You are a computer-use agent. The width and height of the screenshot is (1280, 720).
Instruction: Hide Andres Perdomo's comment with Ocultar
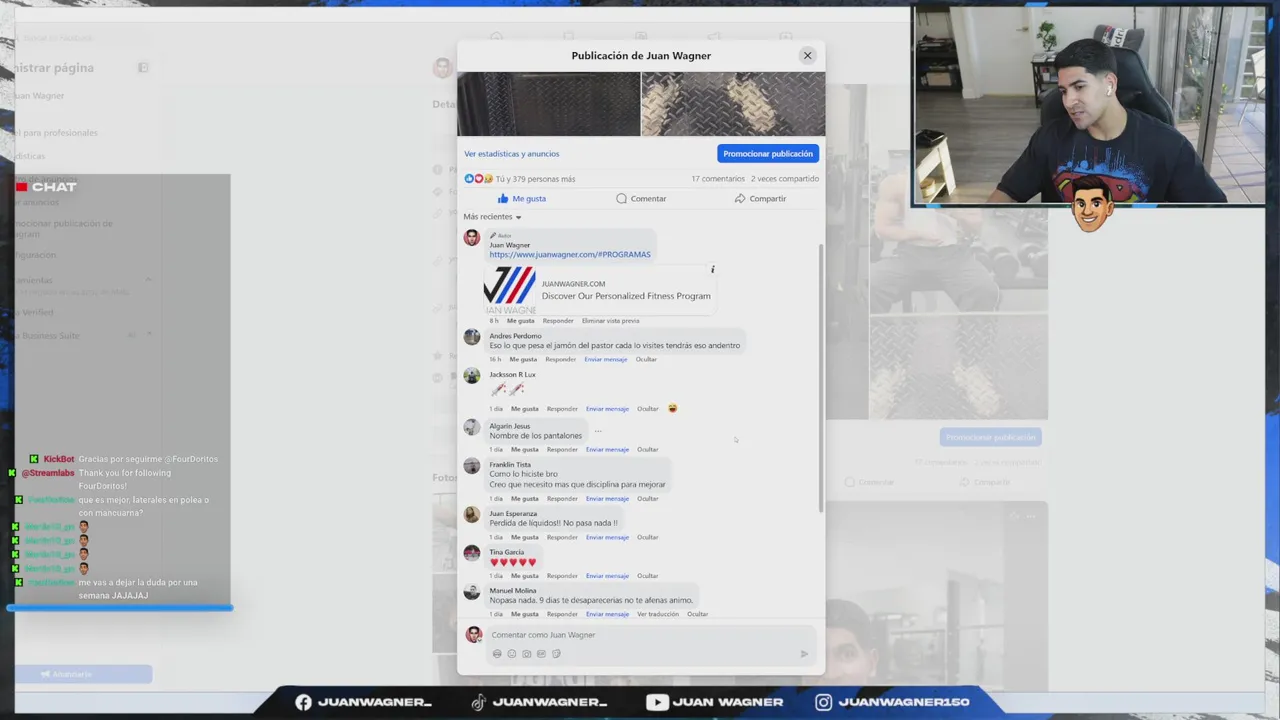(x=646, y=360)
